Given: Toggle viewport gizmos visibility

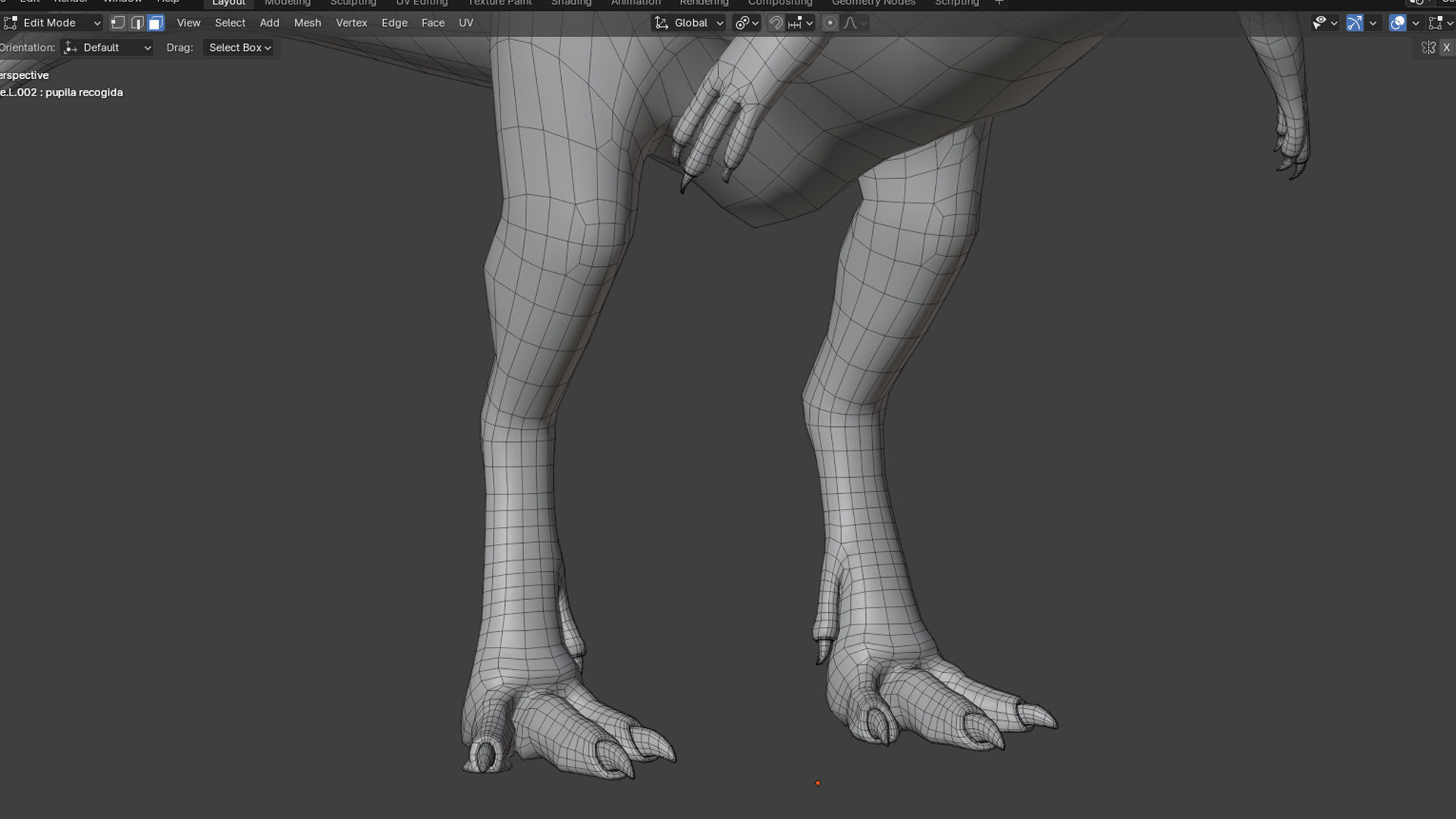Looking at the screenshot, I should point(1354,23).
